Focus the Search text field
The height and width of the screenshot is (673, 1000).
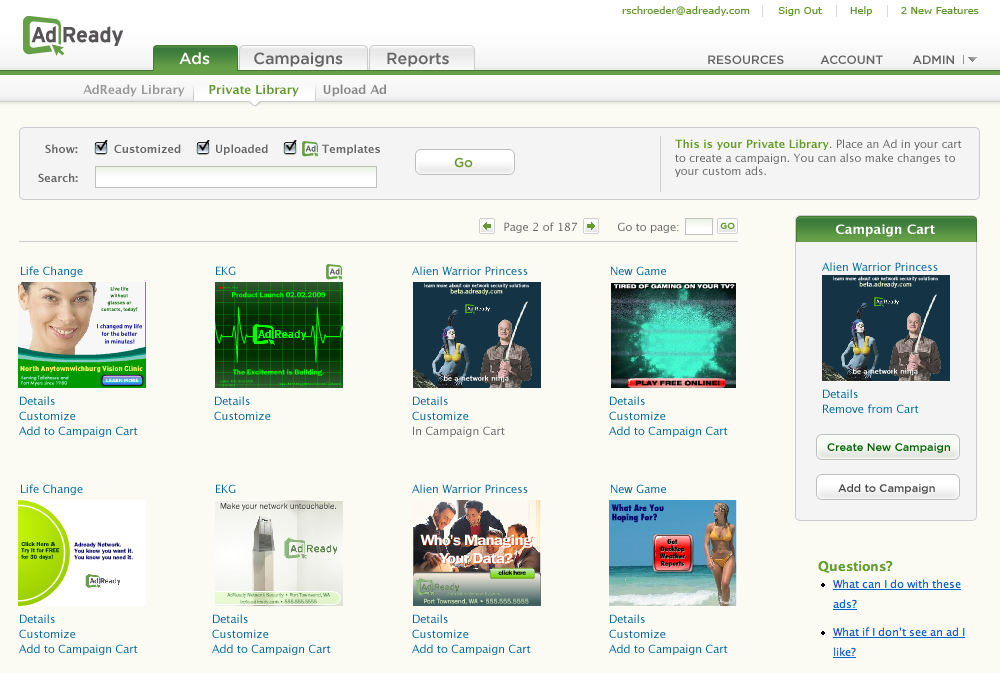236,177
